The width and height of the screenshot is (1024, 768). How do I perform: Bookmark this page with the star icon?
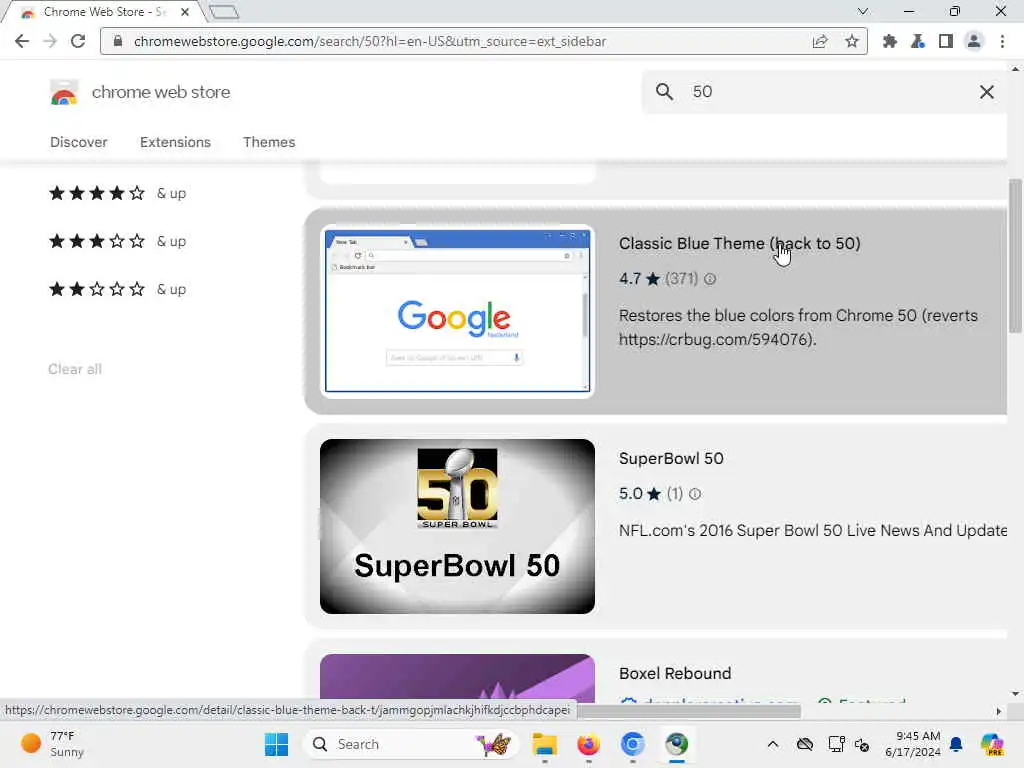[x=852, y=41]
